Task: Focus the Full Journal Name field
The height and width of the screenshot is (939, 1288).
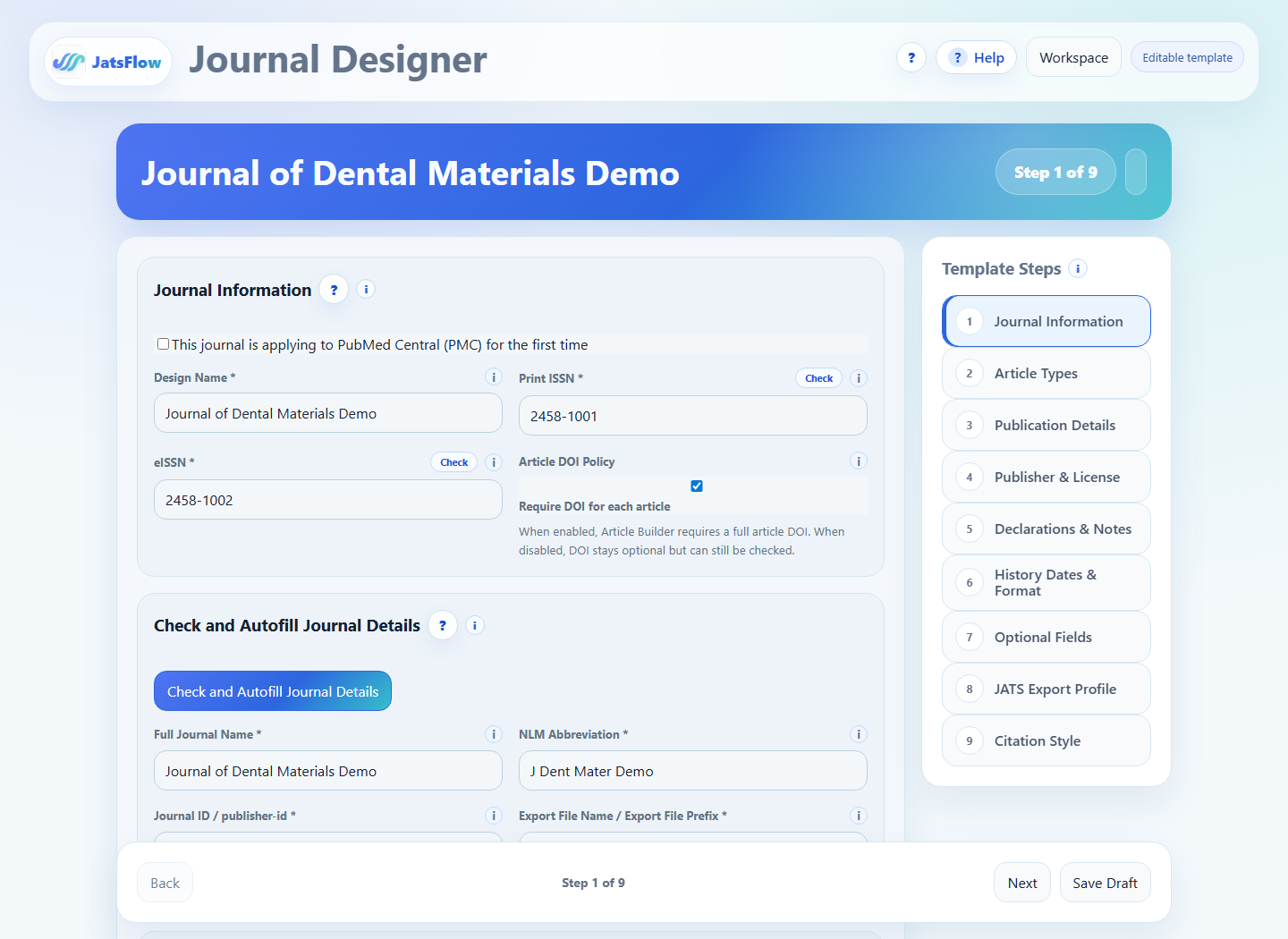Action: pyautogui.click(x=328, y=771)
